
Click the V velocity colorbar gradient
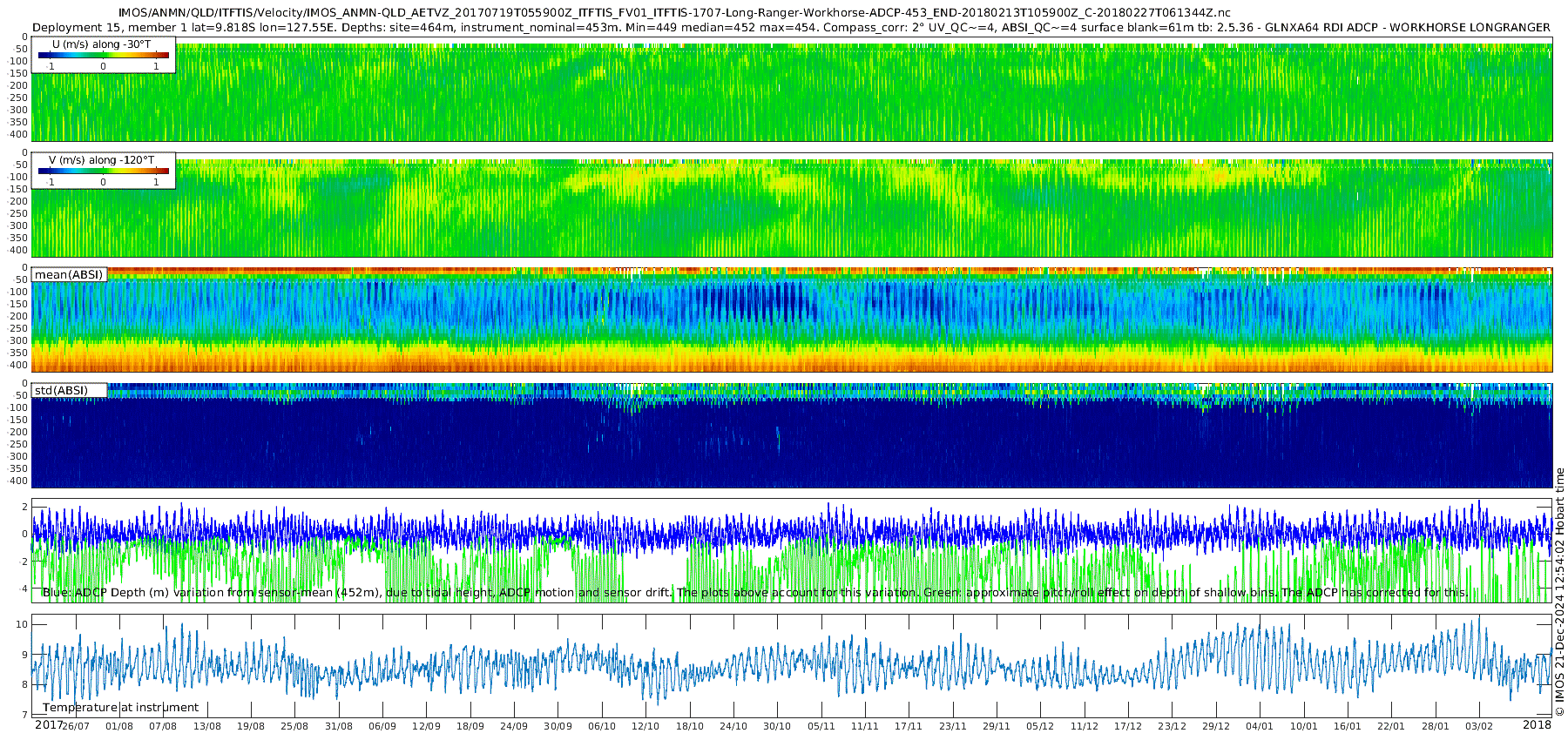pyautogui.click(x=104, y=171)
